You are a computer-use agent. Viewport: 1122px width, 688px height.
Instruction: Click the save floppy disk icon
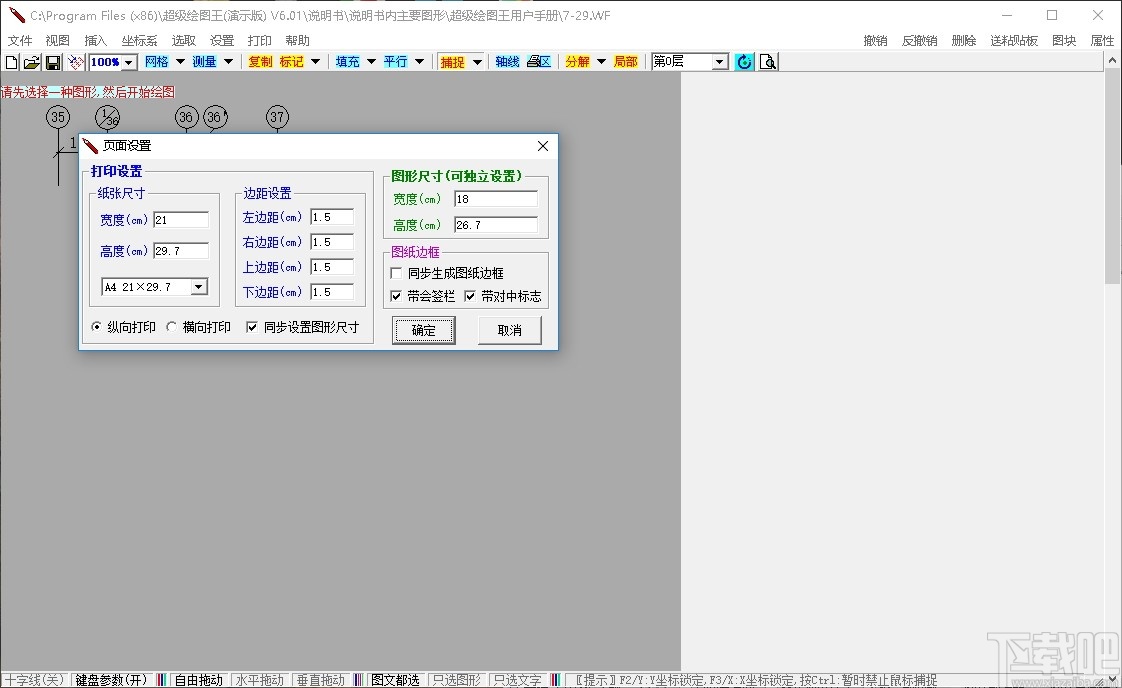pos(52,62)
